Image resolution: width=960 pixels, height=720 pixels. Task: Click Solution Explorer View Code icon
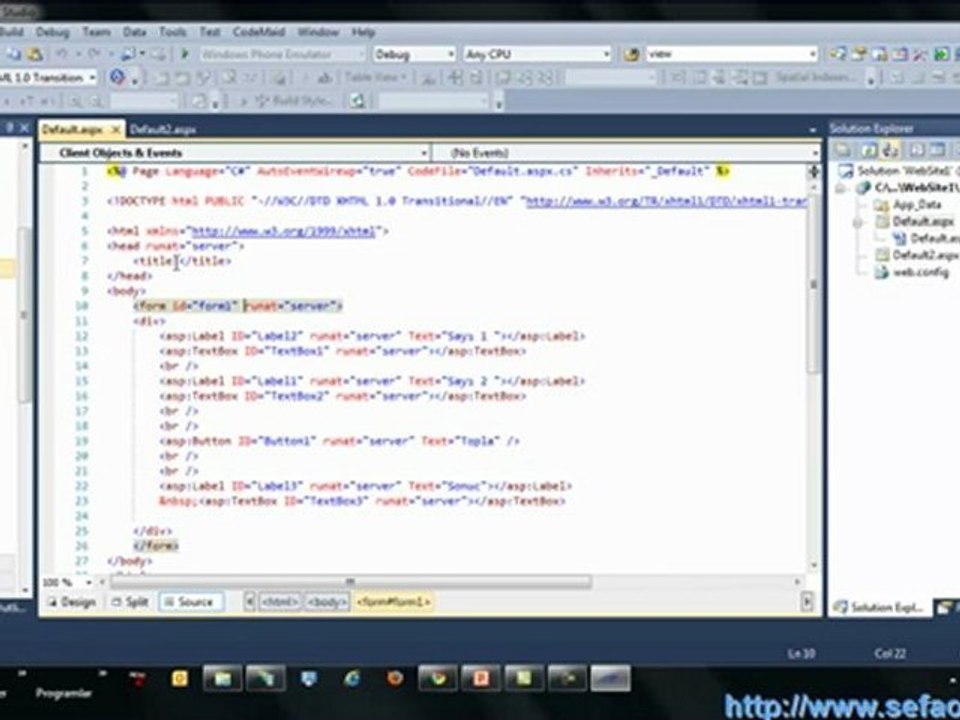tap(917, 150)
